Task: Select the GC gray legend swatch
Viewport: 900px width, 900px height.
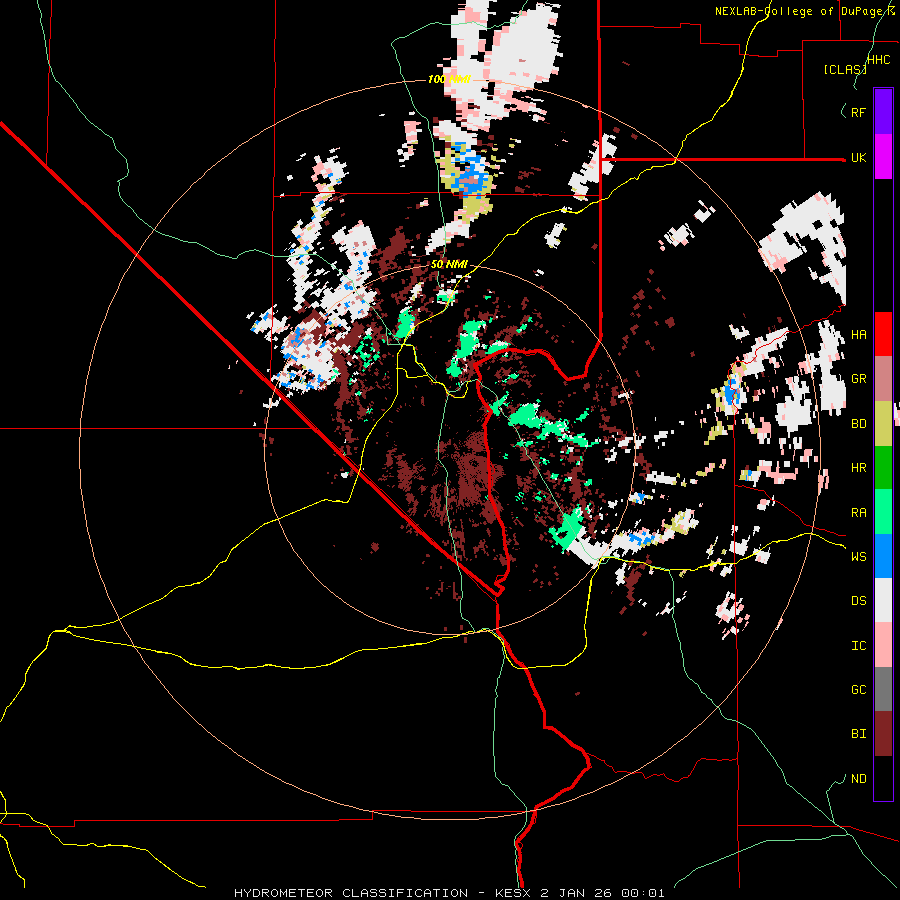Action: [883, 689]
